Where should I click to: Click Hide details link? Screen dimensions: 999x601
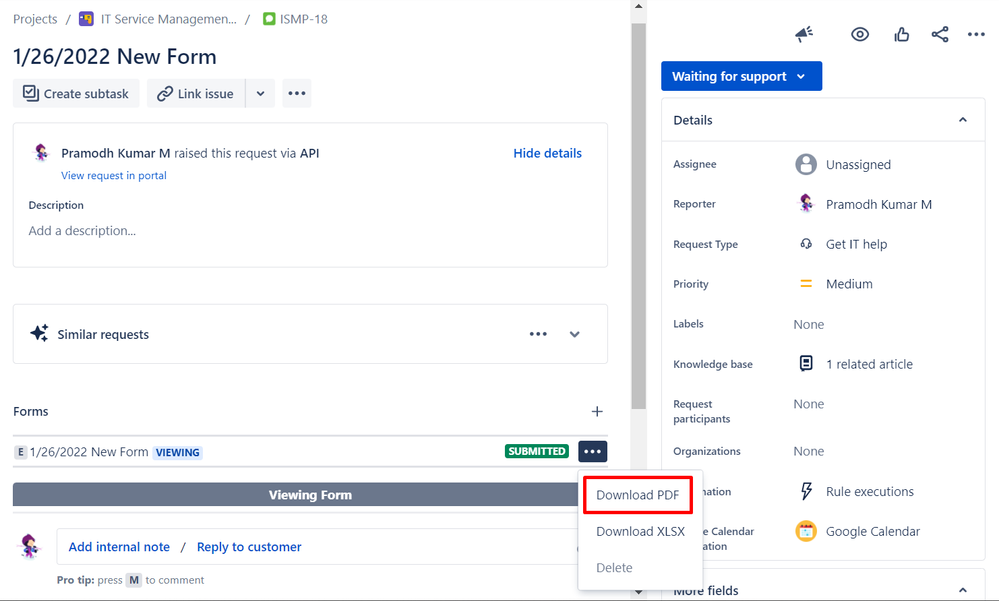point(547,153)
